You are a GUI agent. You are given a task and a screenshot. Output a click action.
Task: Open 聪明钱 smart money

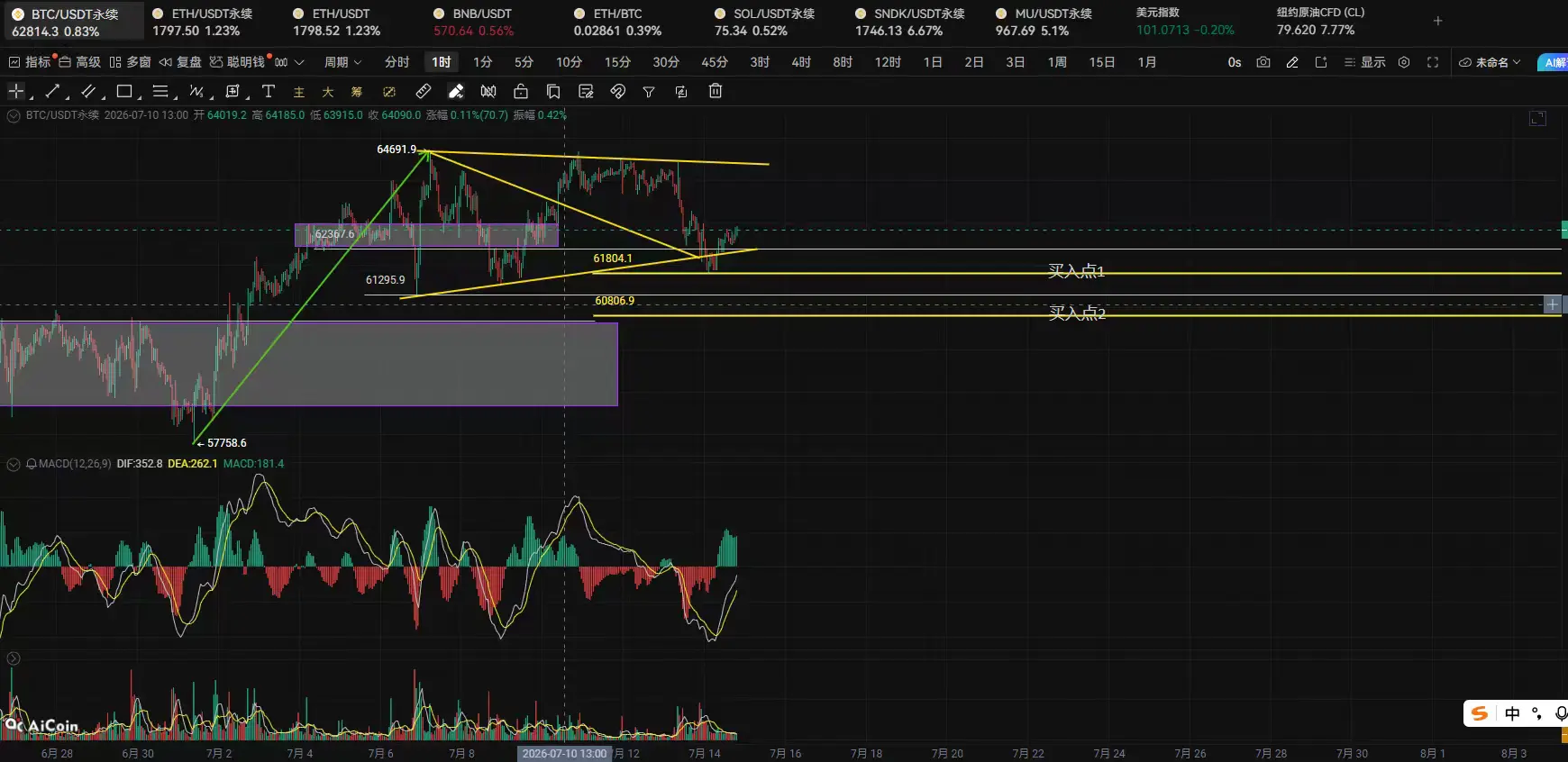coord(238,62)
